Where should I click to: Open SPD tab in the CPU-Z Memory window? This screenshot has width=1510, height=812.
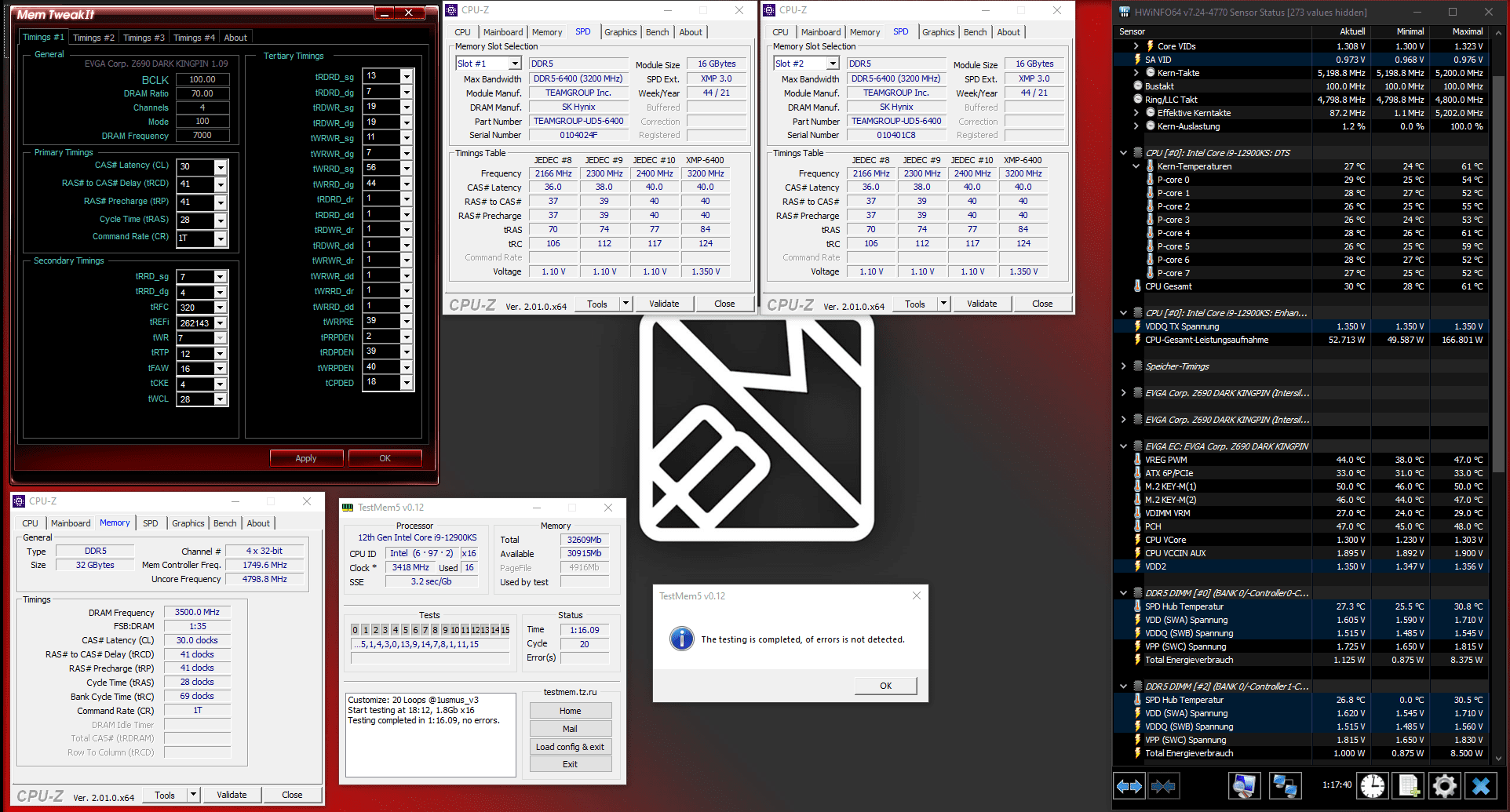click(151, 523)
